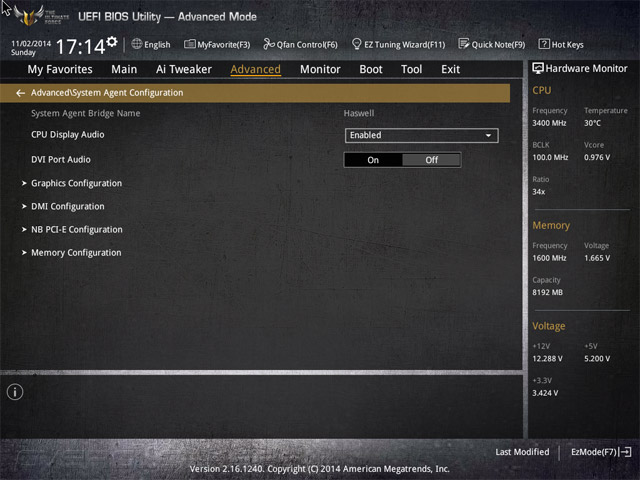Click the +3.3V 3.424 V reading
640x480 pixels.
point(545,393)
